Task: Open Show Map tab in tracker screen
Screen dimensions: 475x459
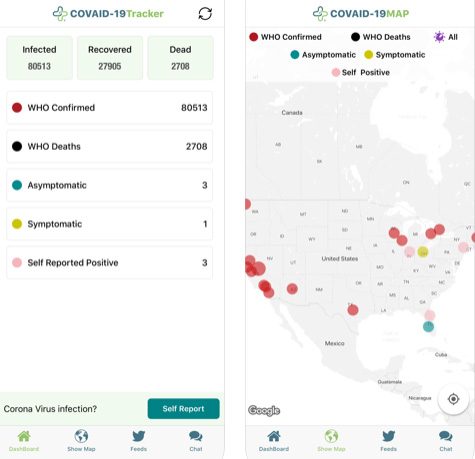Action: [81, 441]
